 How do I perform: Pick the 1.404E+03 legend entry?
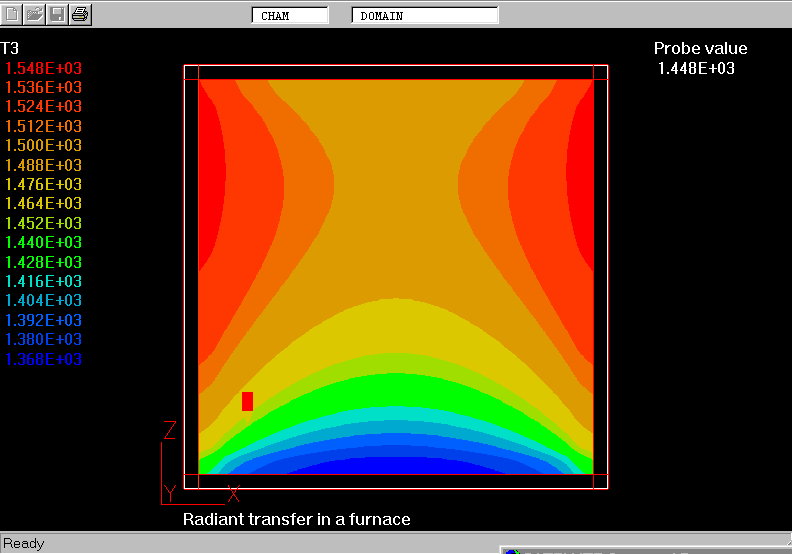(x=44, y=301)
